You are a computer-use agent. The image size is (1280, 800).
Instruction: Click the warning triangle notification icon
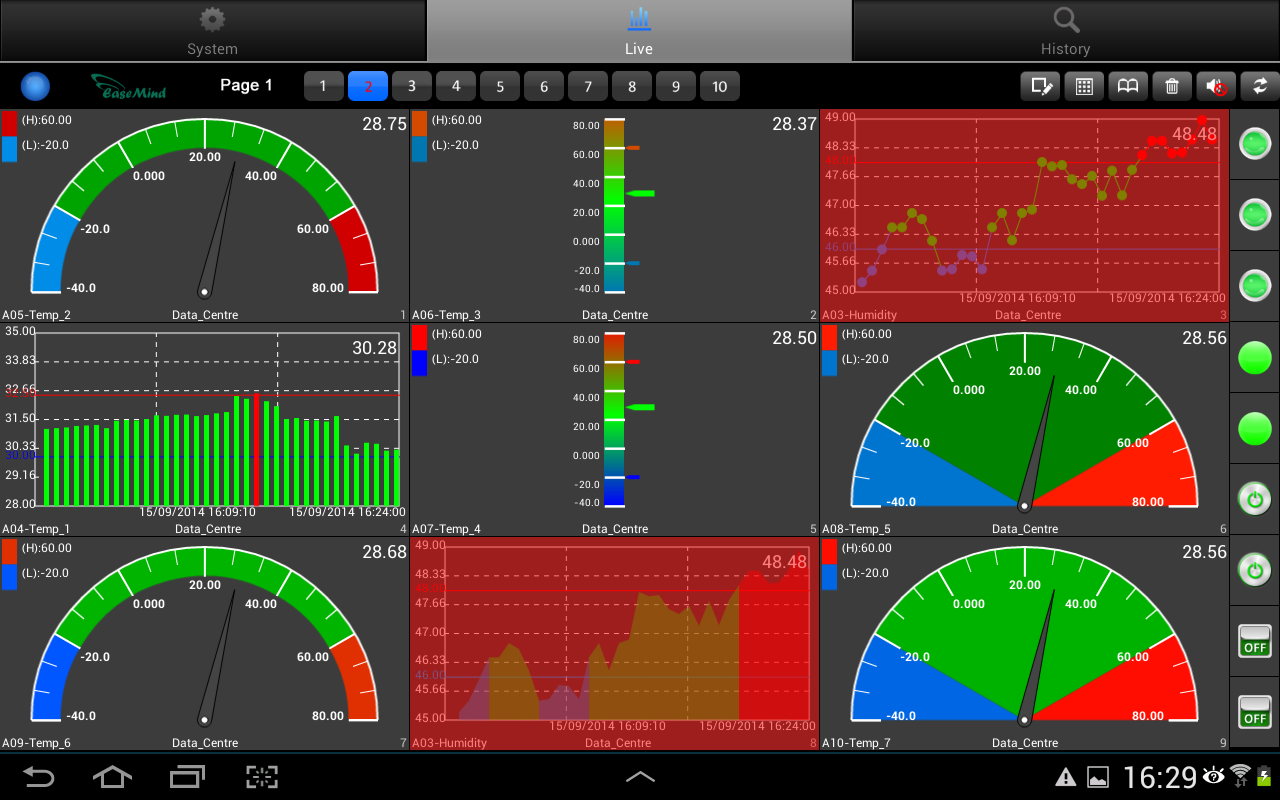pyautogui.click(x=1066, y=776)
